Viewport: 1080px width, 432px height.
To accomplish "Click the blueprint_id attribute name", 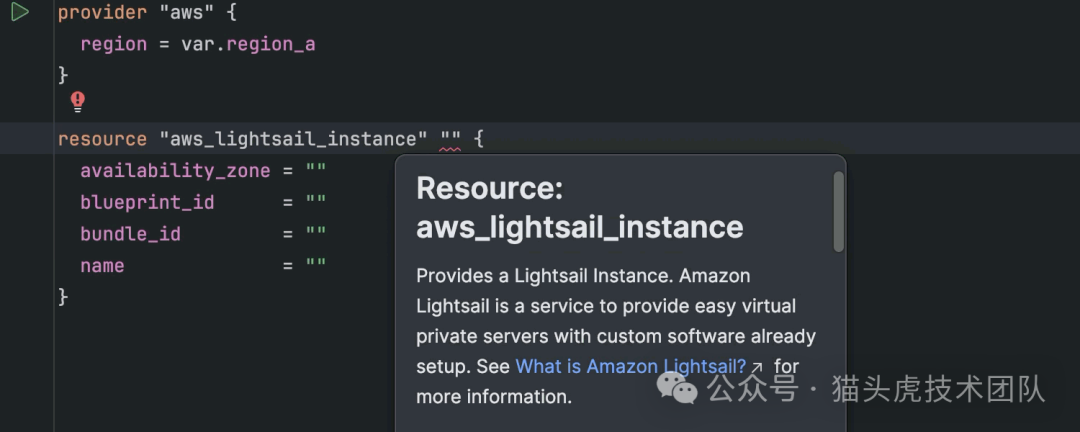I will tap(147, 202).
